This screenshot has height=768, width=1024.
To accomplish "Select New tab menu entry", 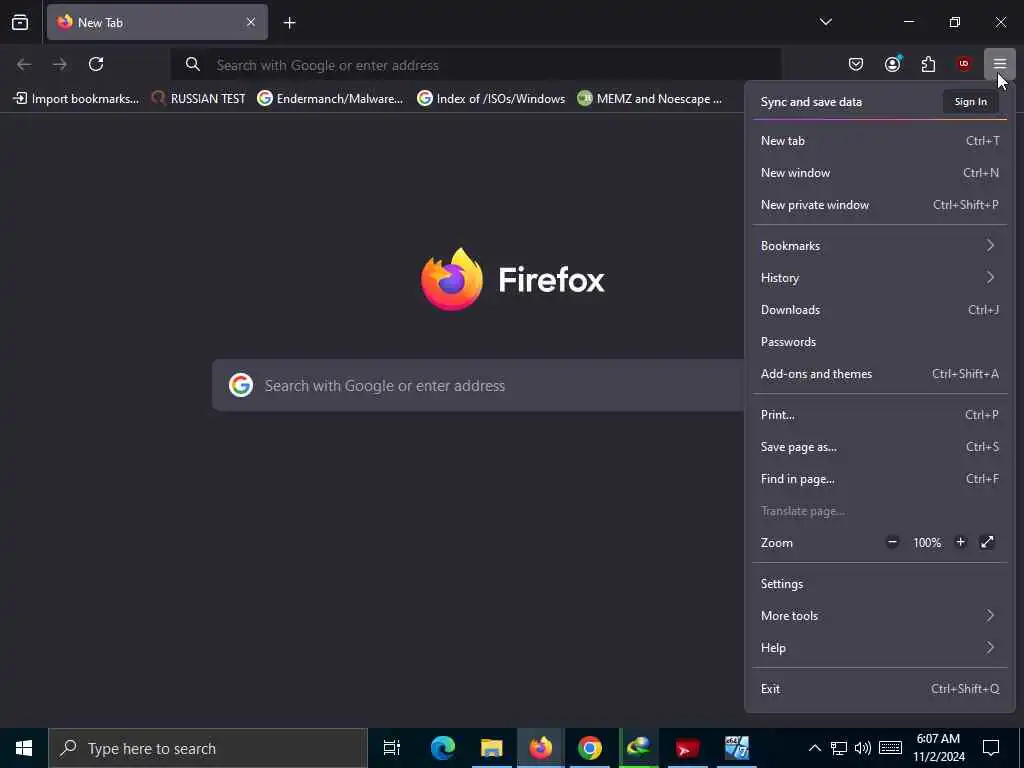I will [x=880, y=140].
